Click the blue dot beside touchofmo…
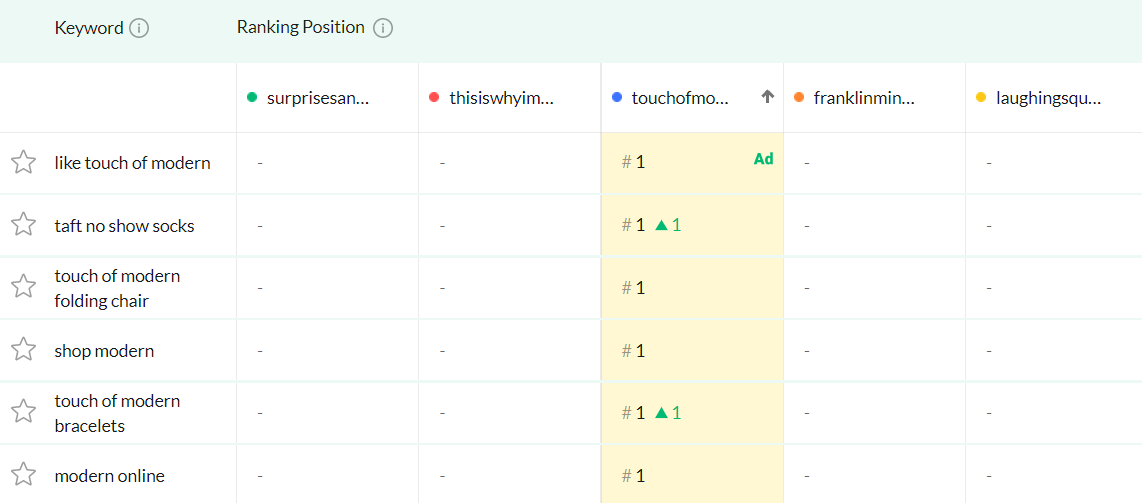 [x=618, y=98]
